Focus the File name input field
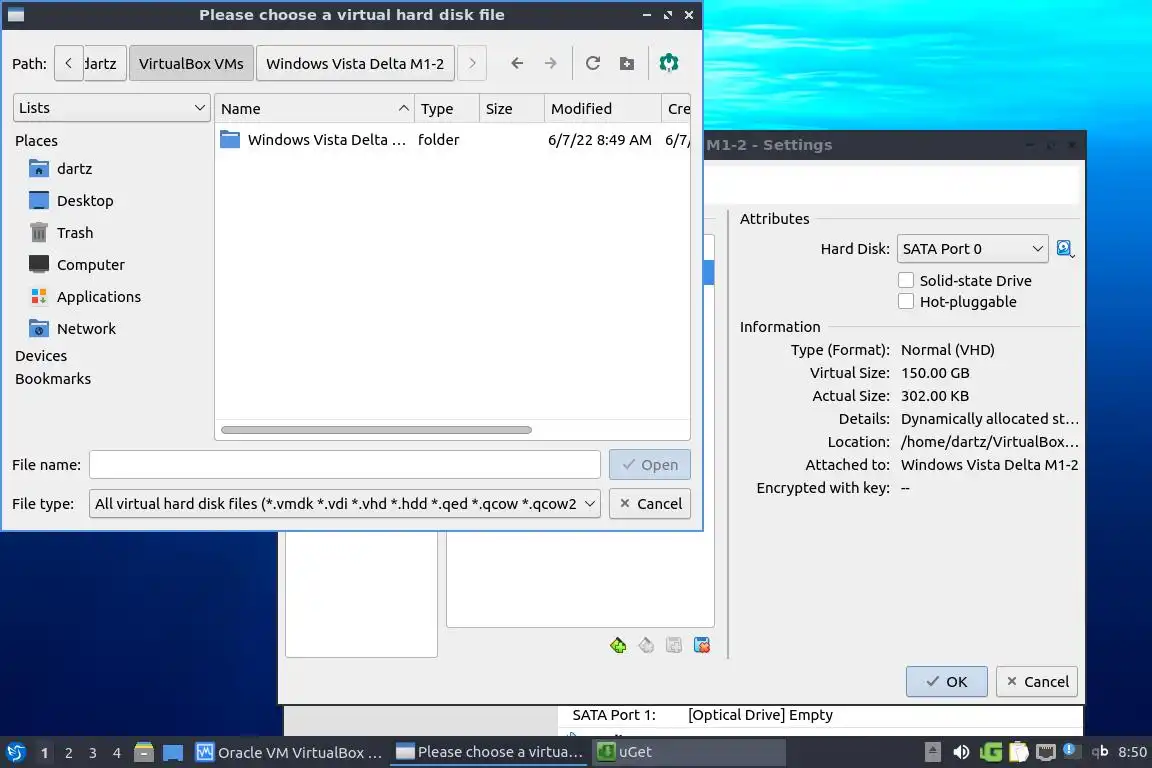1152x768 pixels. 345,464
